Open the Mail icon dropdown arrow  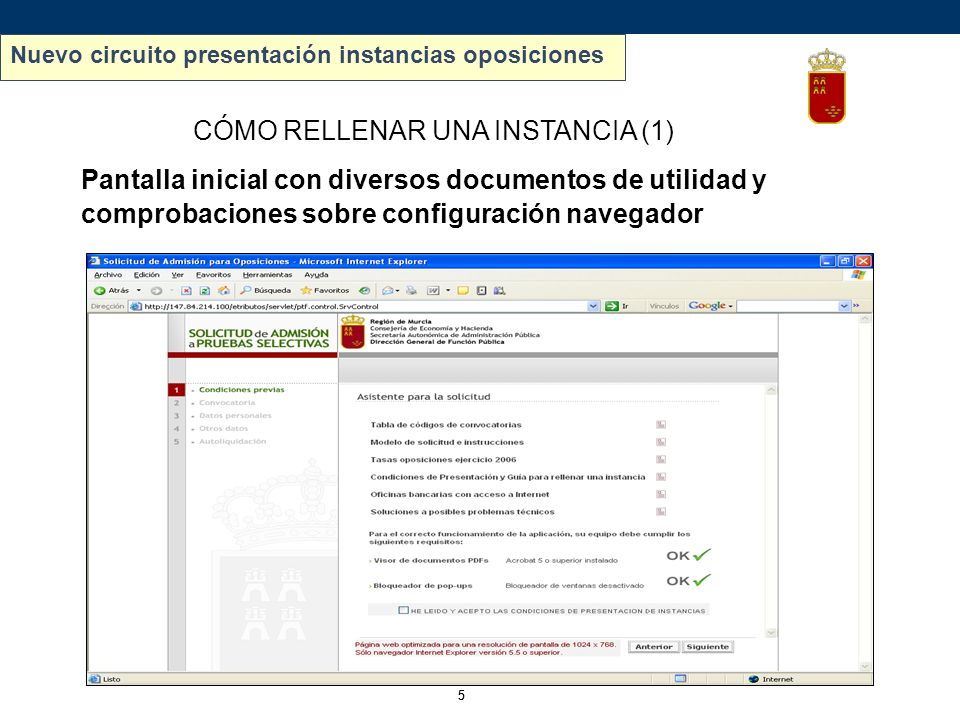tap(397, 291)
